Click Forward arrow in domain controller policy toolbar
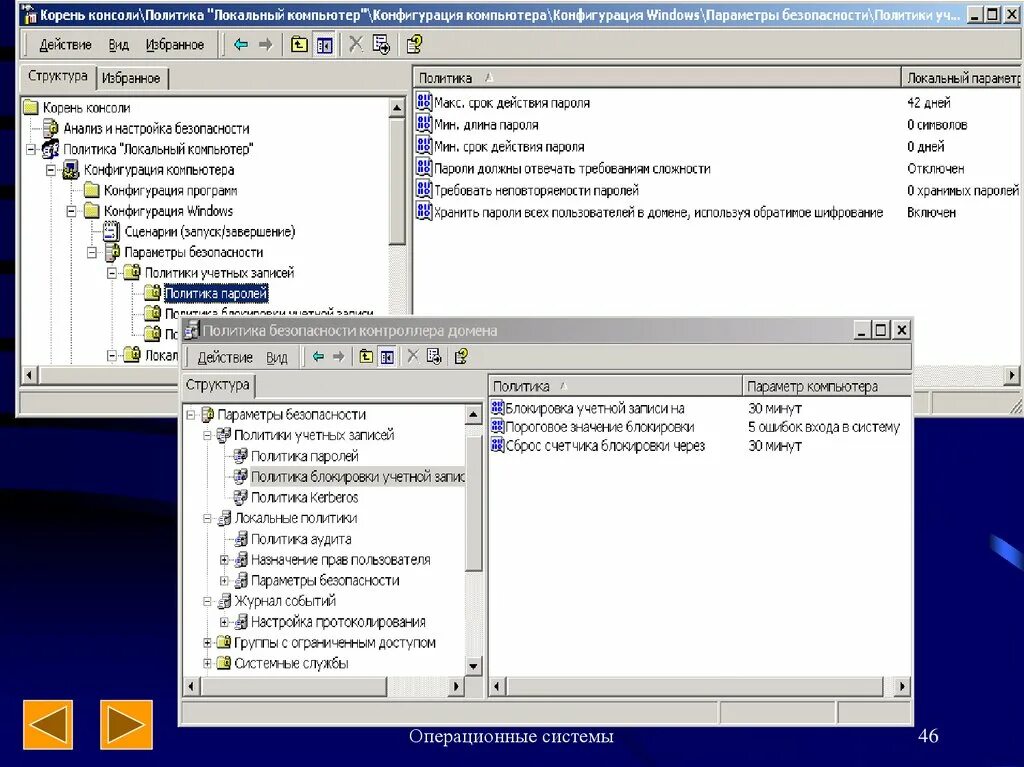The image size is (1024, 767). pyautogui.click(x=338, y=357)
